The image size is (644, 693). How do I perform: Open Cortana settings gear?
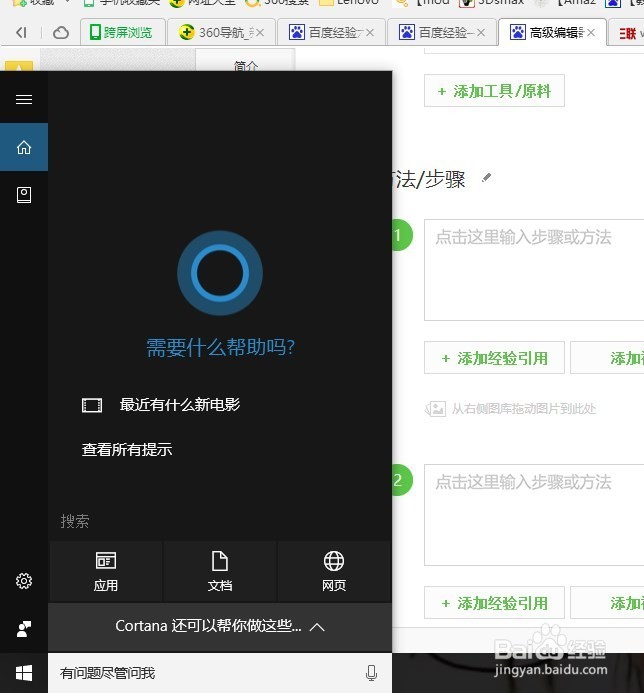24,581
